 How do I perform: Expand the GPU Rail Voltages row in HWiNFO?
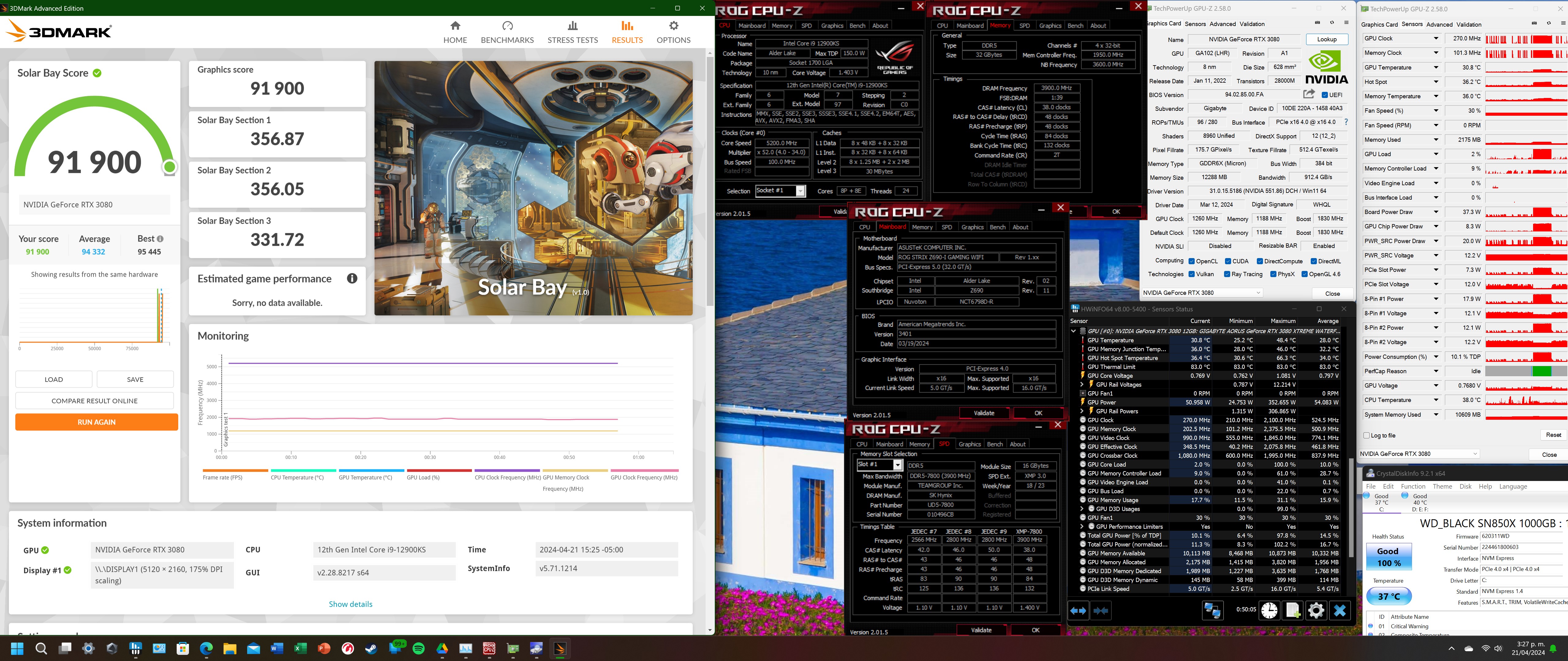click(1082, 385)
